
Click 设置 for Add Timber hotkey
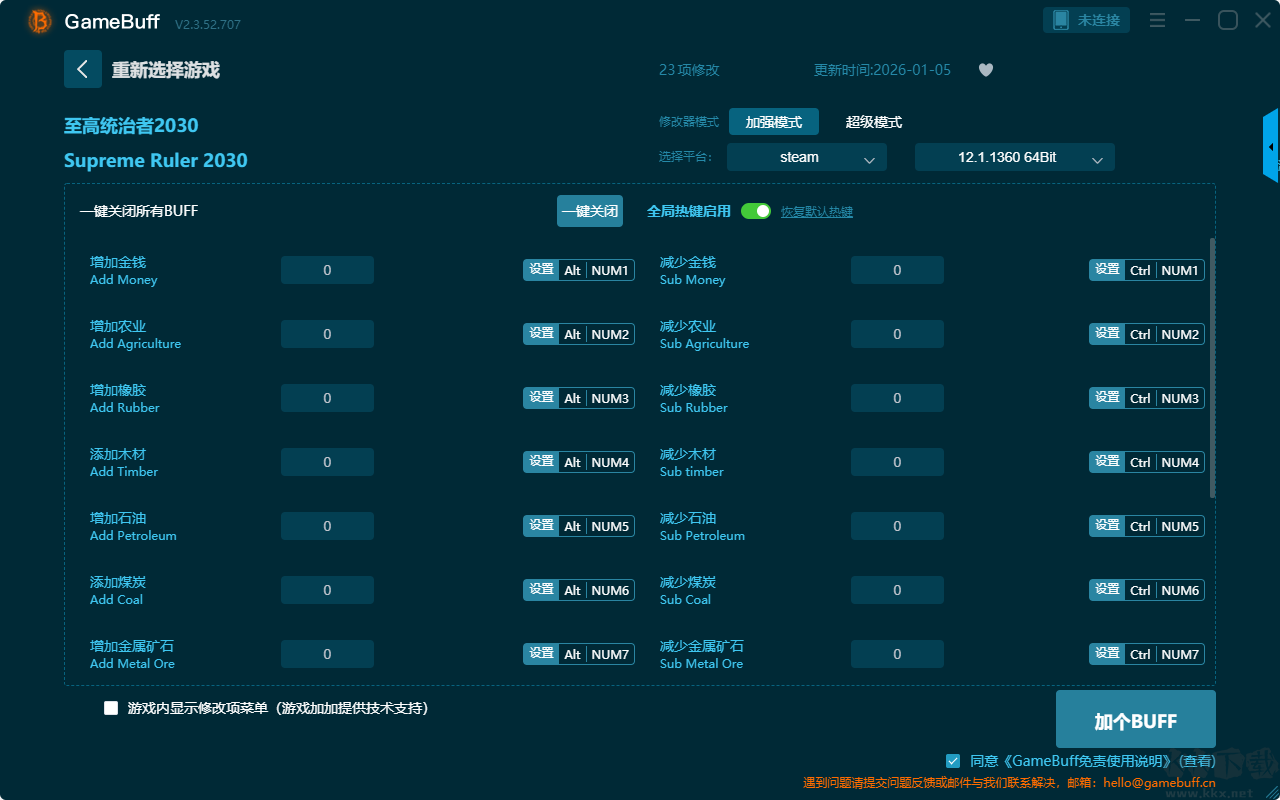point(541,462)
